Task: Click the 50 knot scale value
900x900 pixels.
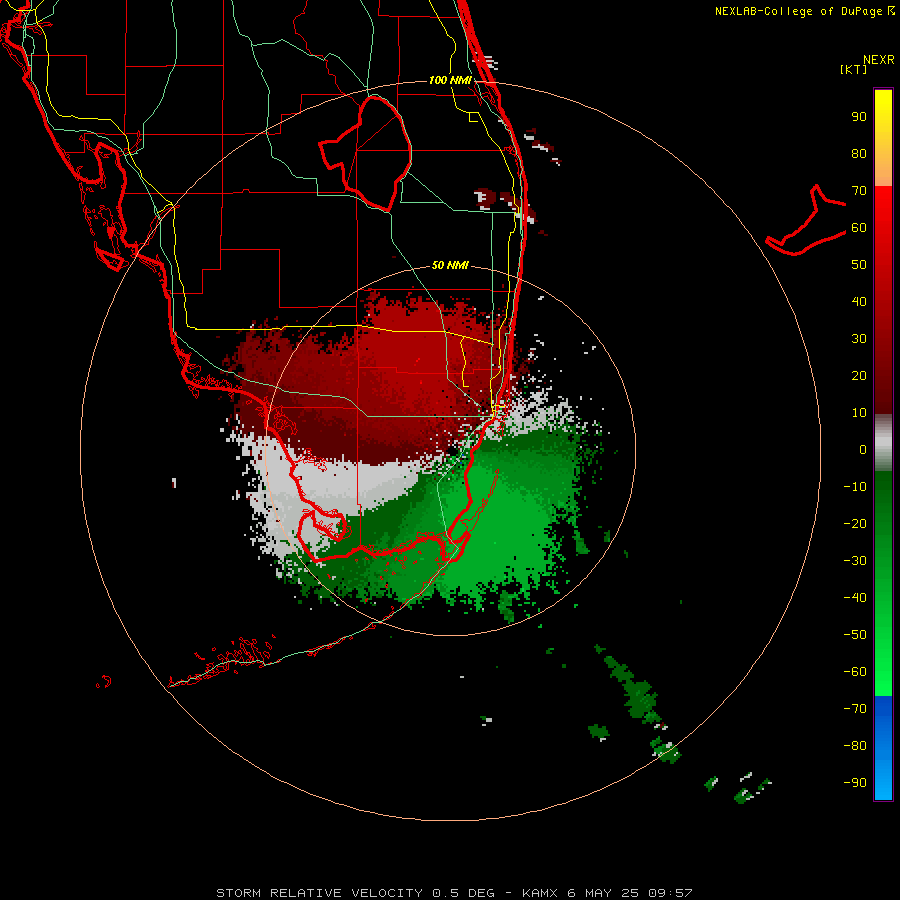Action: [859, 265]
